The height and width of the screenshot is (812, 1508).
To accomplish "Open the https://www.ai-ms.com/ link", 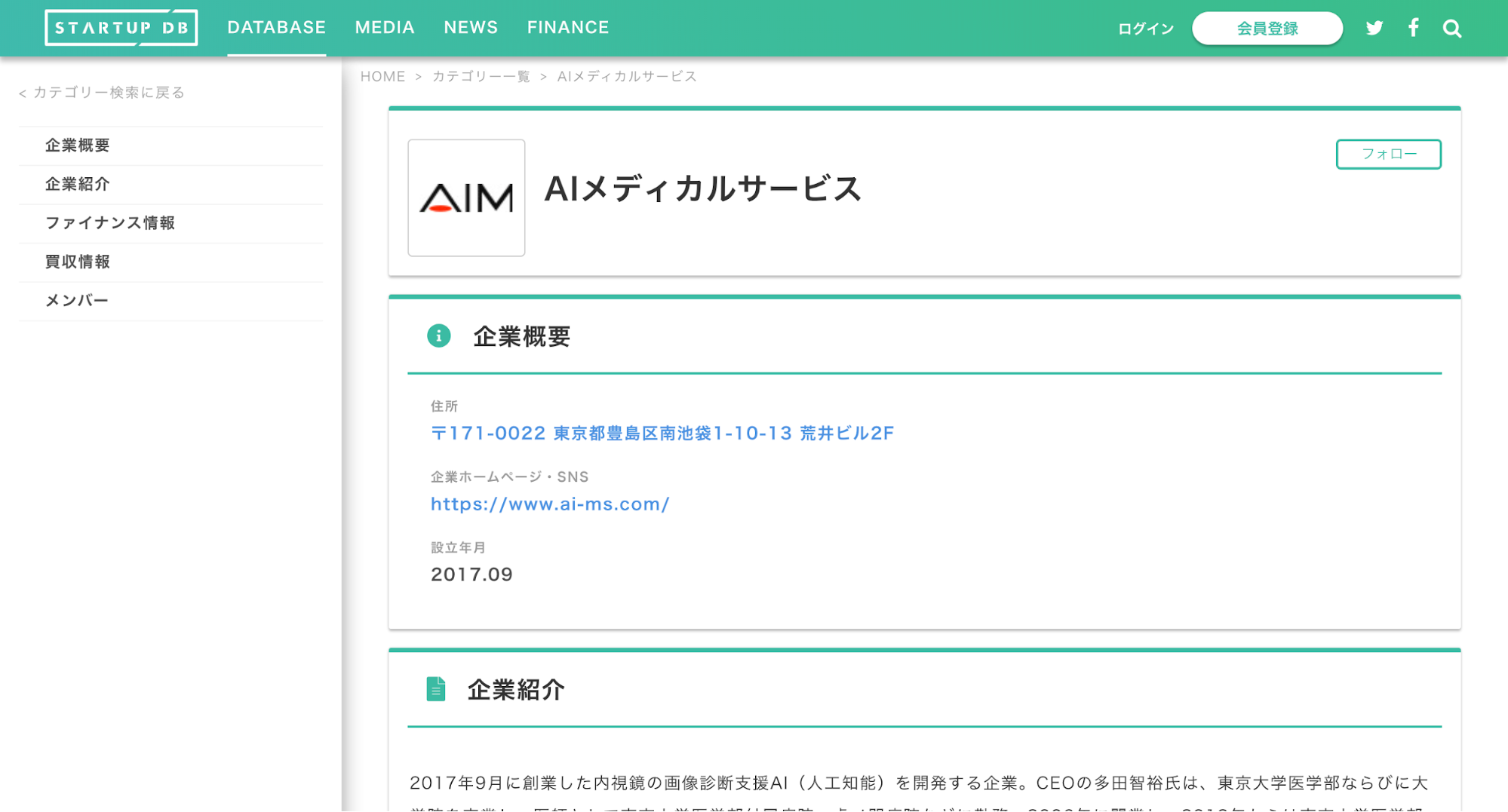I will (x=550, y=504).
